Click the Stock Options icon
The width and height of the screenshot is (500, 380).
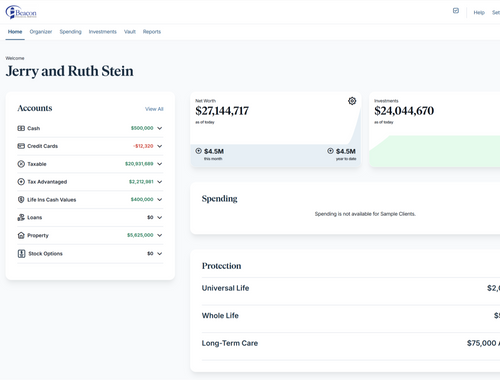tap(21, 254)
